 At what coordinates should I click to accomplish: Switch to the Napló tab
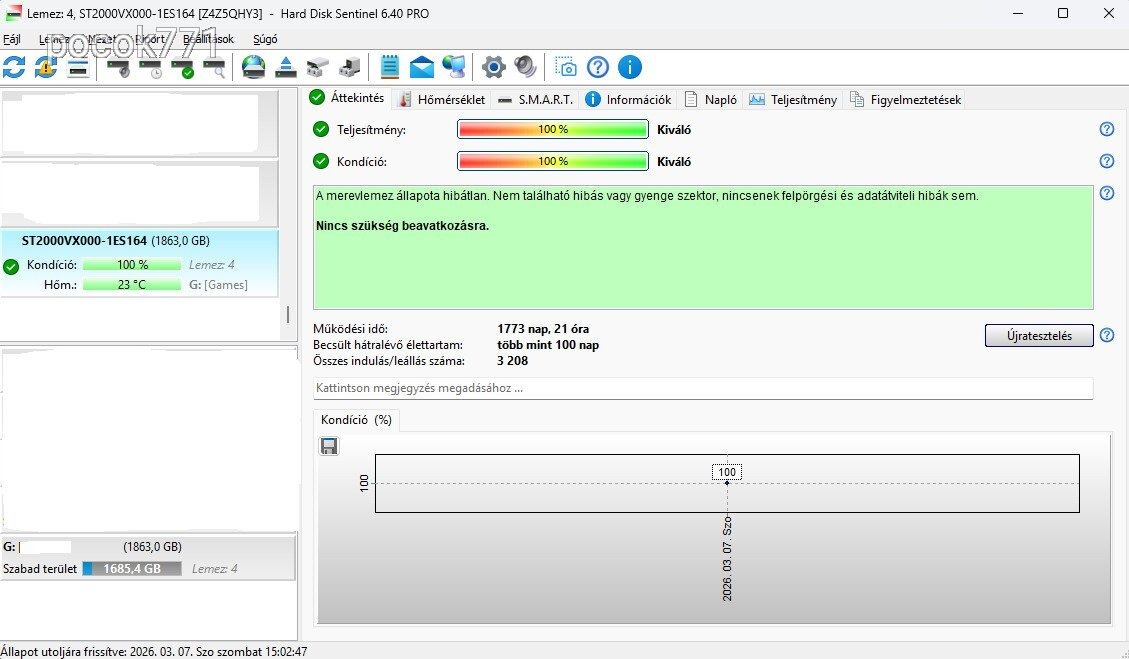711,100
